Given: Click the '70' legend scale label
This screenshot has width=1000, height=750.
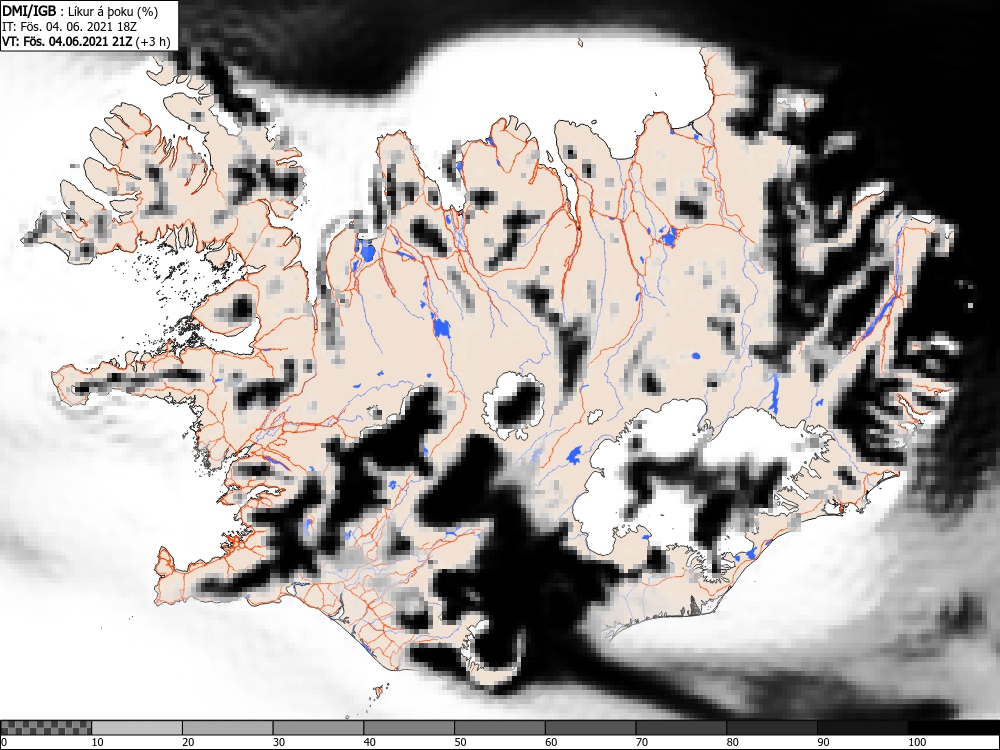Looking at the screenshot, I should (641, 742).
